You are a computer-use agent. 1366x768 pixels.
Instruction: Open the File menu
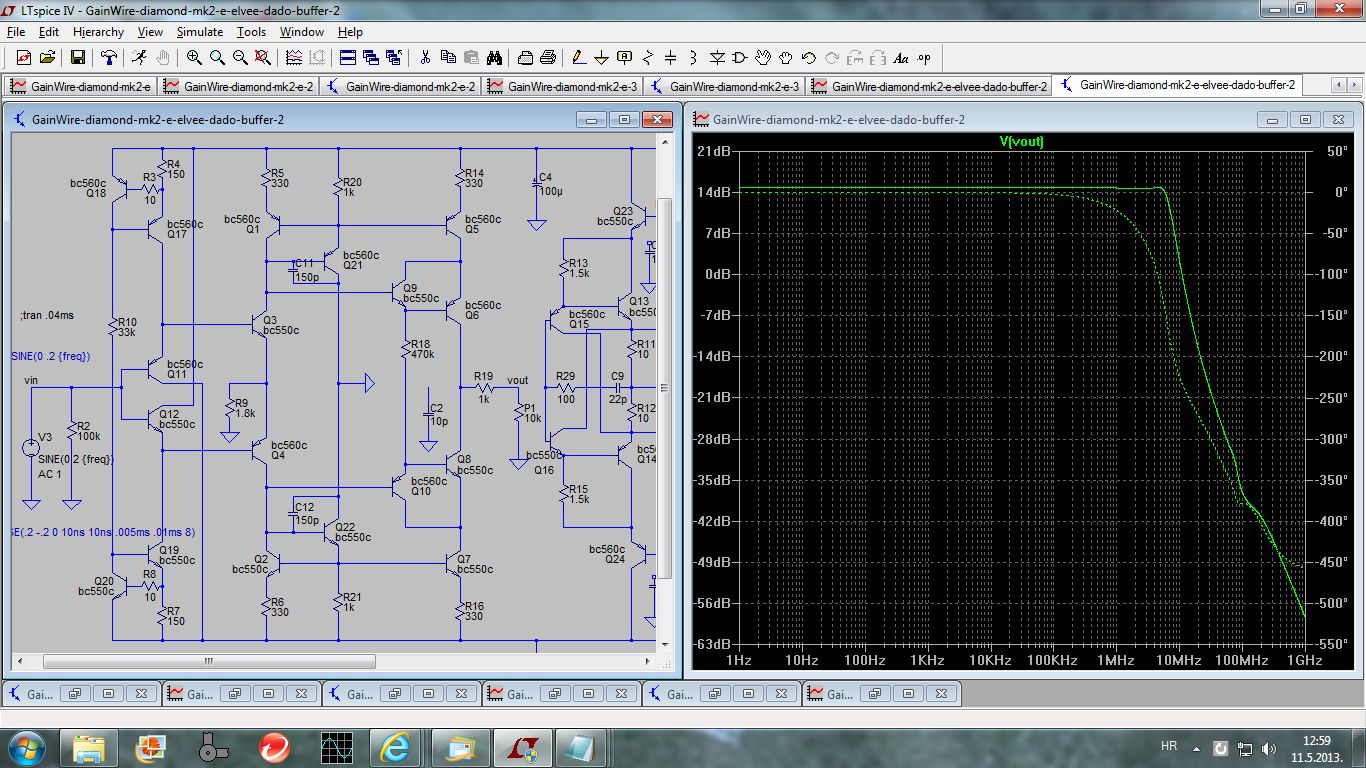[15, 32]
